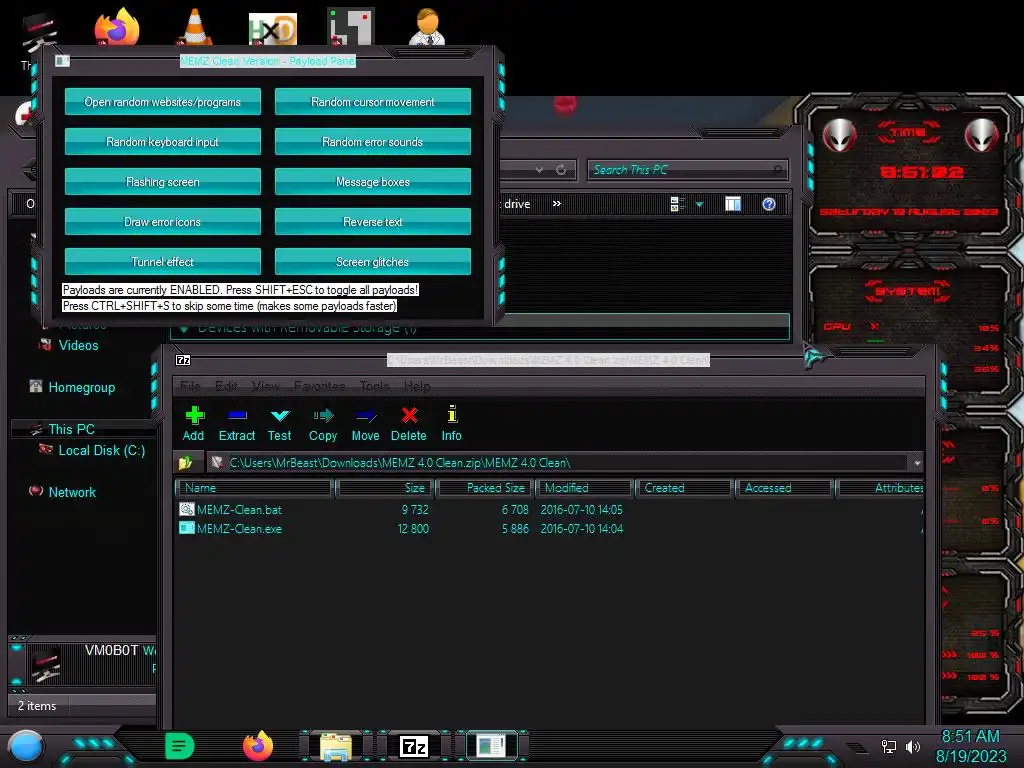Screen dimensions: 1024x768
Task: Toggle the preview pane icon in Explorer
Action: coord(733,204)
